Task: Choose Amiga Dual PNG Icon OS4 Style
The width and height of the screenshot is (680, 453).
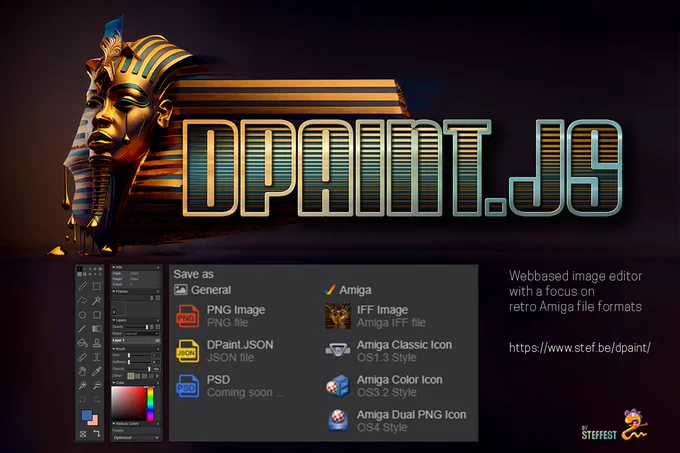Action: coord(396,420)
